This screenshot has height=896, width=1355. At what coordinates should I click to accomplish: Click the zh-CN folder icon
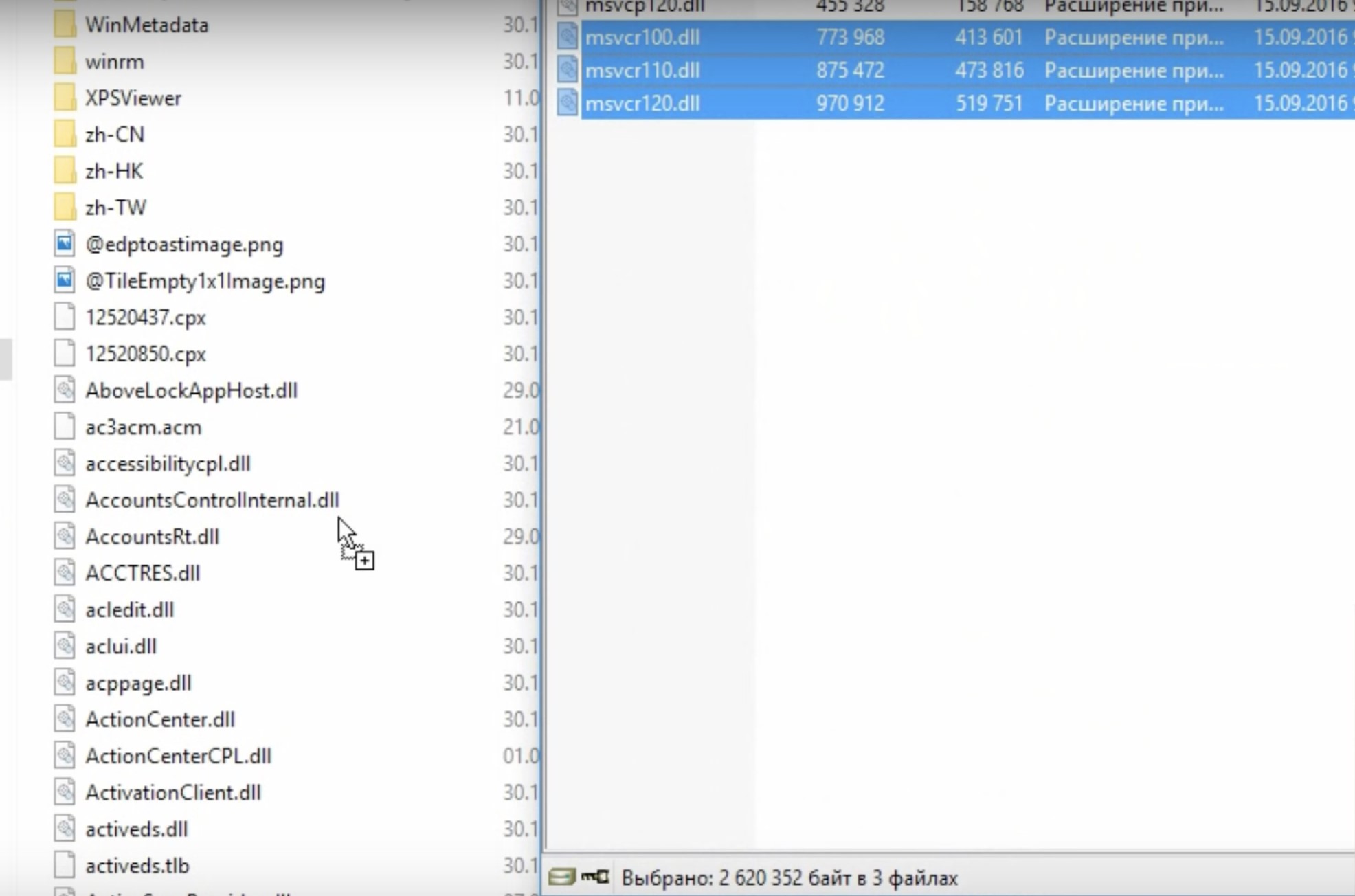tap(65, 135)
